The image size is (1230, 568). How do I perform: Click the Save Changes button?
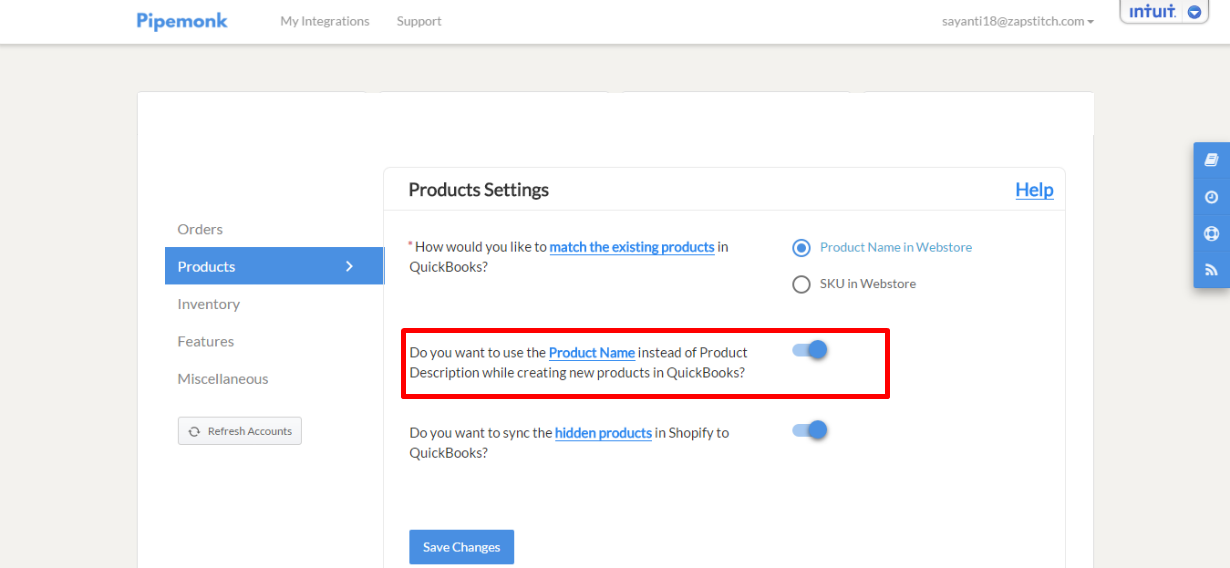(461, 547)
